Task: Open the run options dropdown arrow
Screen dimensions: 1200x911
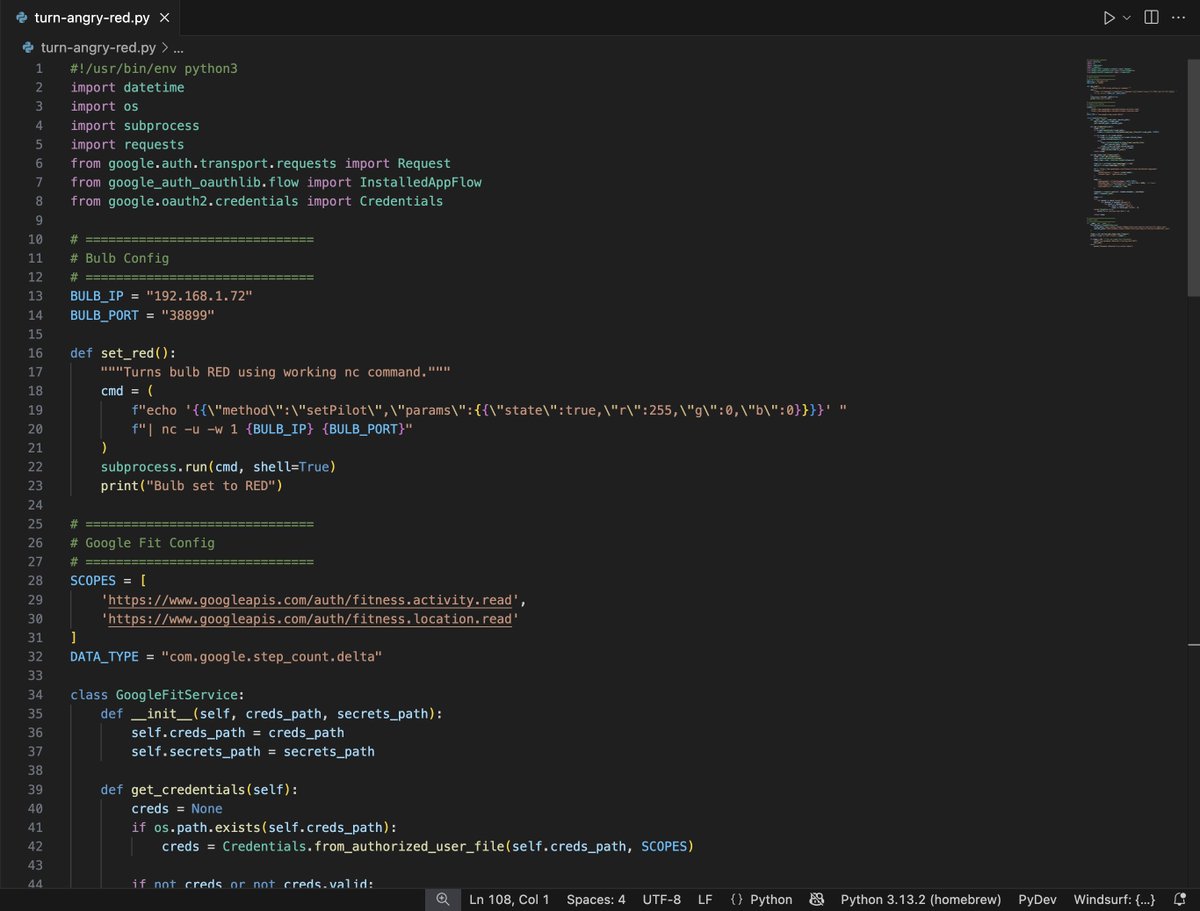Action: pos(1127,18)
